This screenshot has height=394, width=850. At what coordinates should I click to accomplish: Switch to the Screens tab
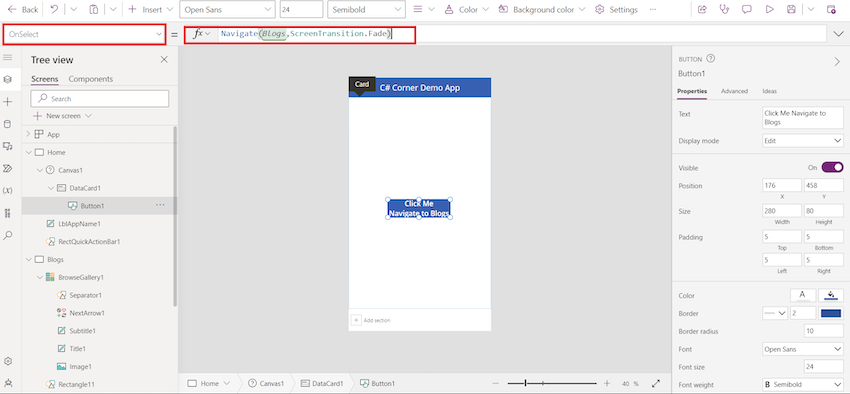click(x=44, y=79)
